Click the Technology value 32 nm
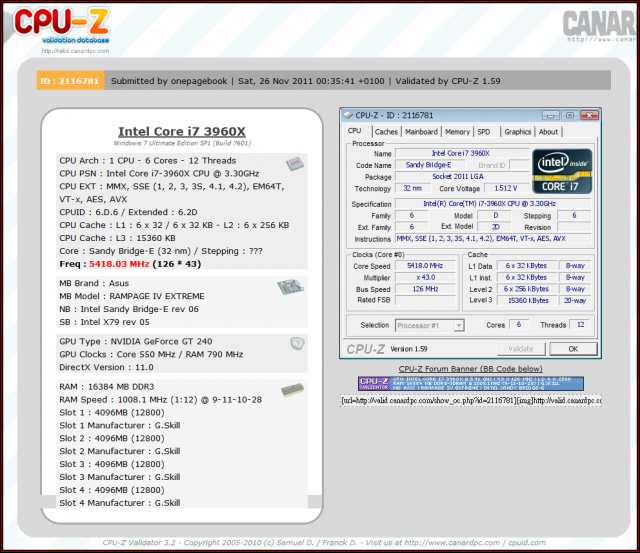640x553 pixels. pyautogui.click(x=413, y=188)
